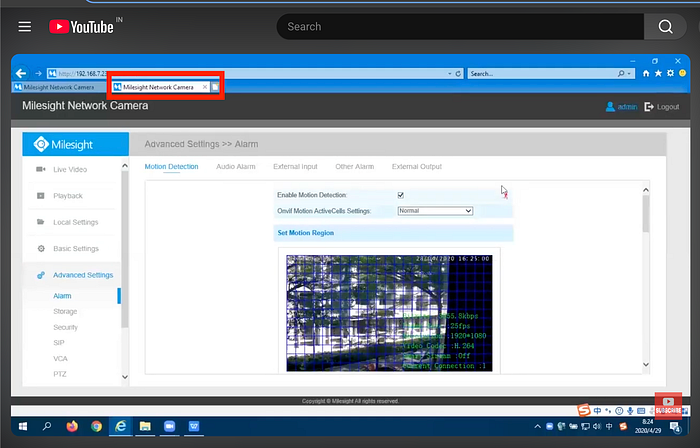Reload the page with the refresh icon

[x=458, y=74]
